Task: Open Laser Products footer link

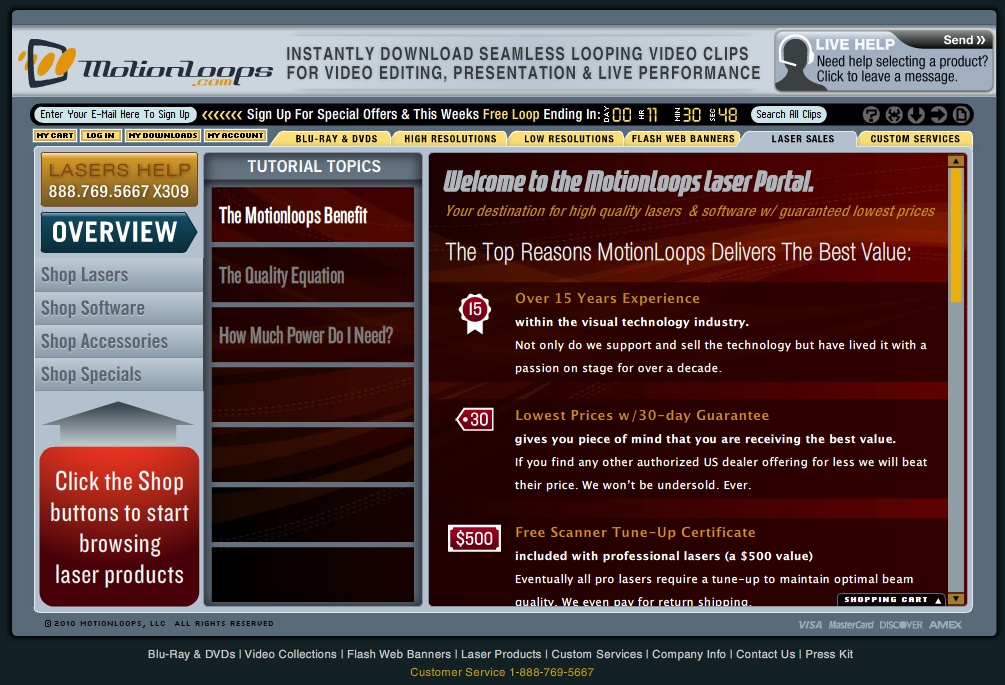Action: [501, 654]
